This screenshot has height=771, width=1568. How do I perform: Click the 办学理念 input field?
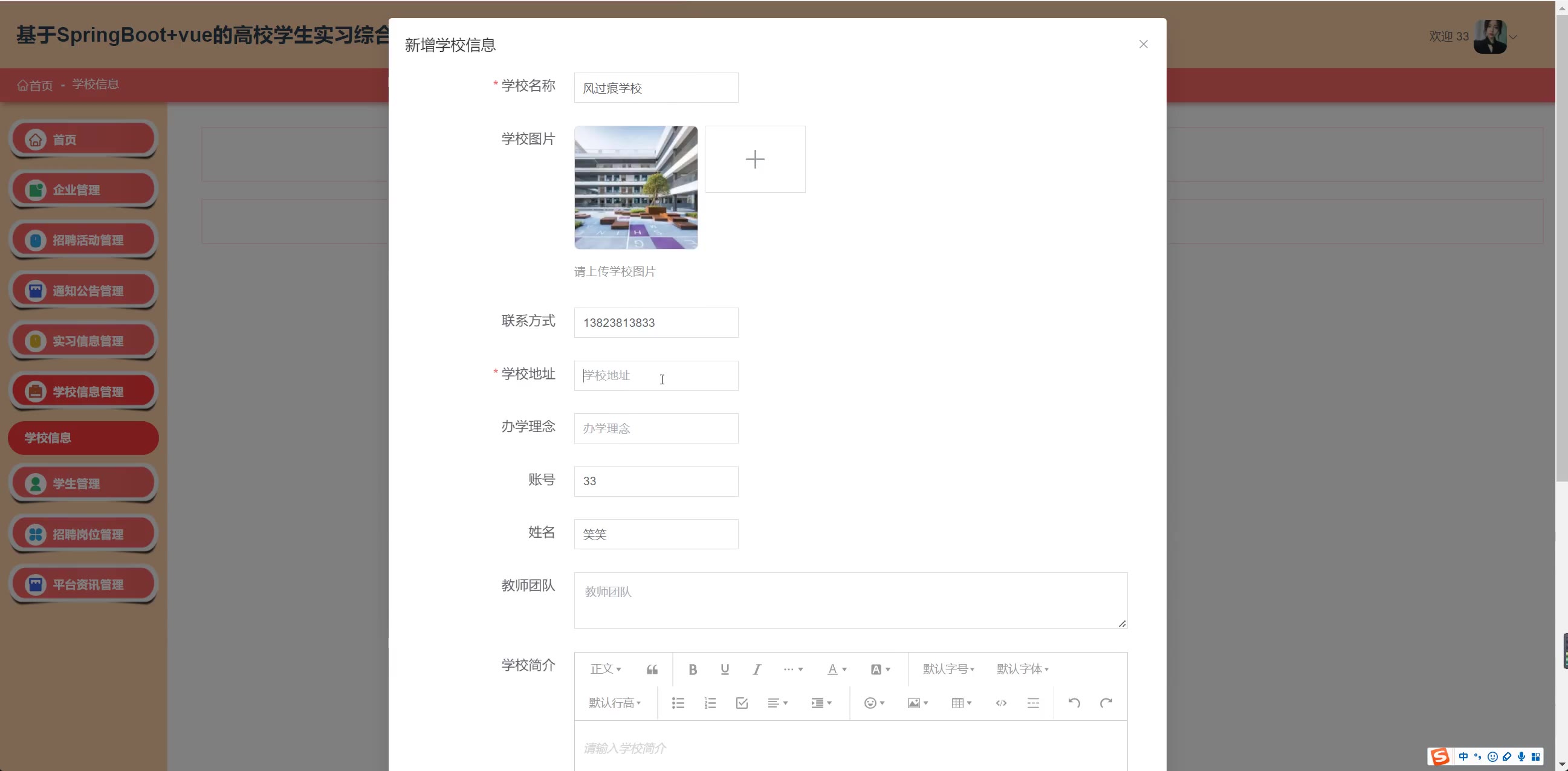(x=656, y=428)
